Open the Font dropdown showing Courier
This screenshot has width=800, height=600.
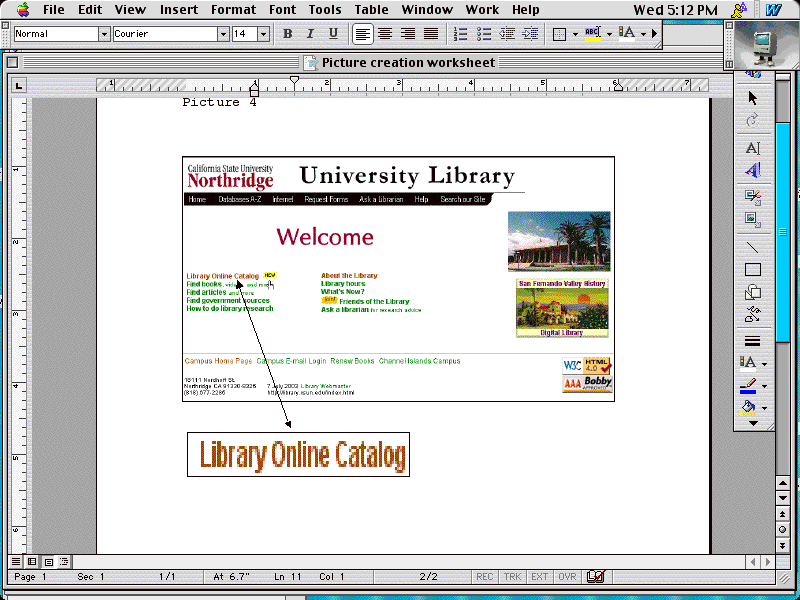click(223, 34)
